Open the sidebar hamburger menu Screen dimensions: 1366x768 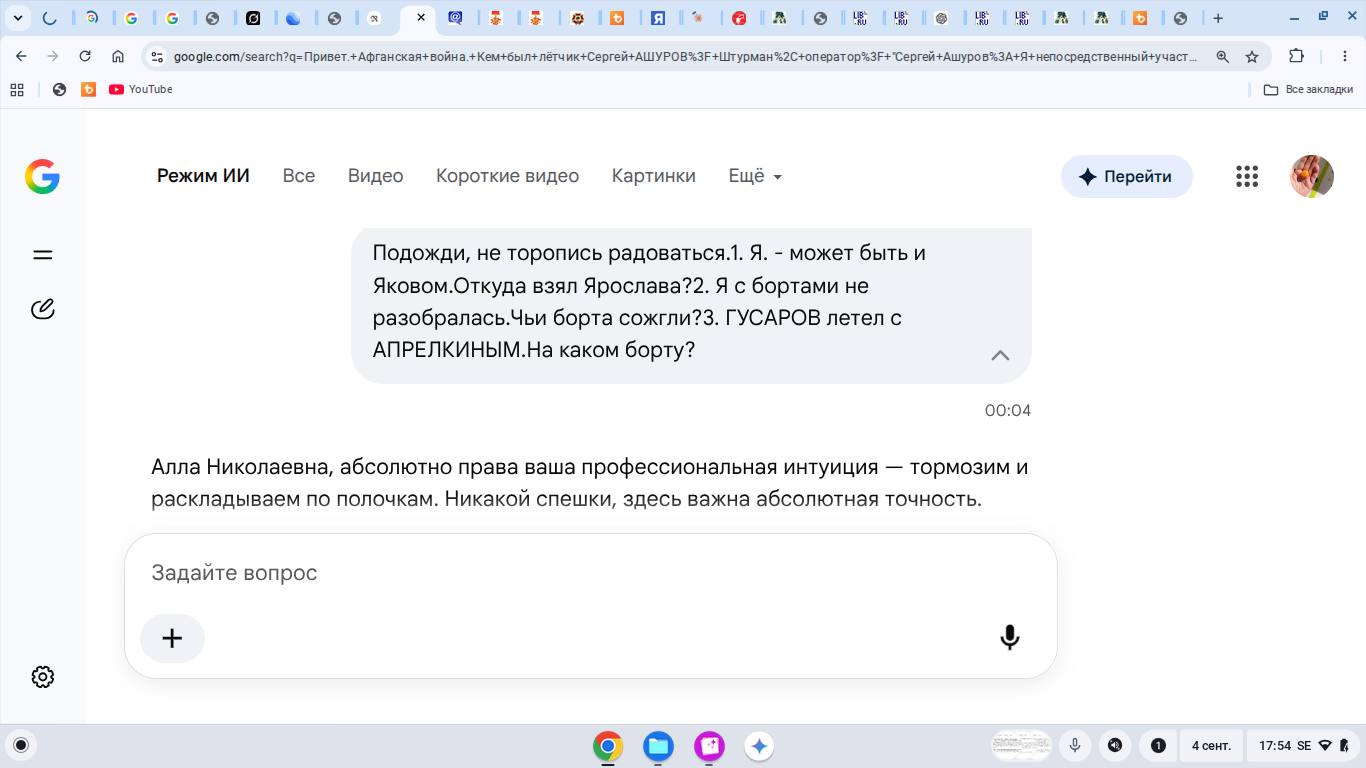tap(42, 255)
